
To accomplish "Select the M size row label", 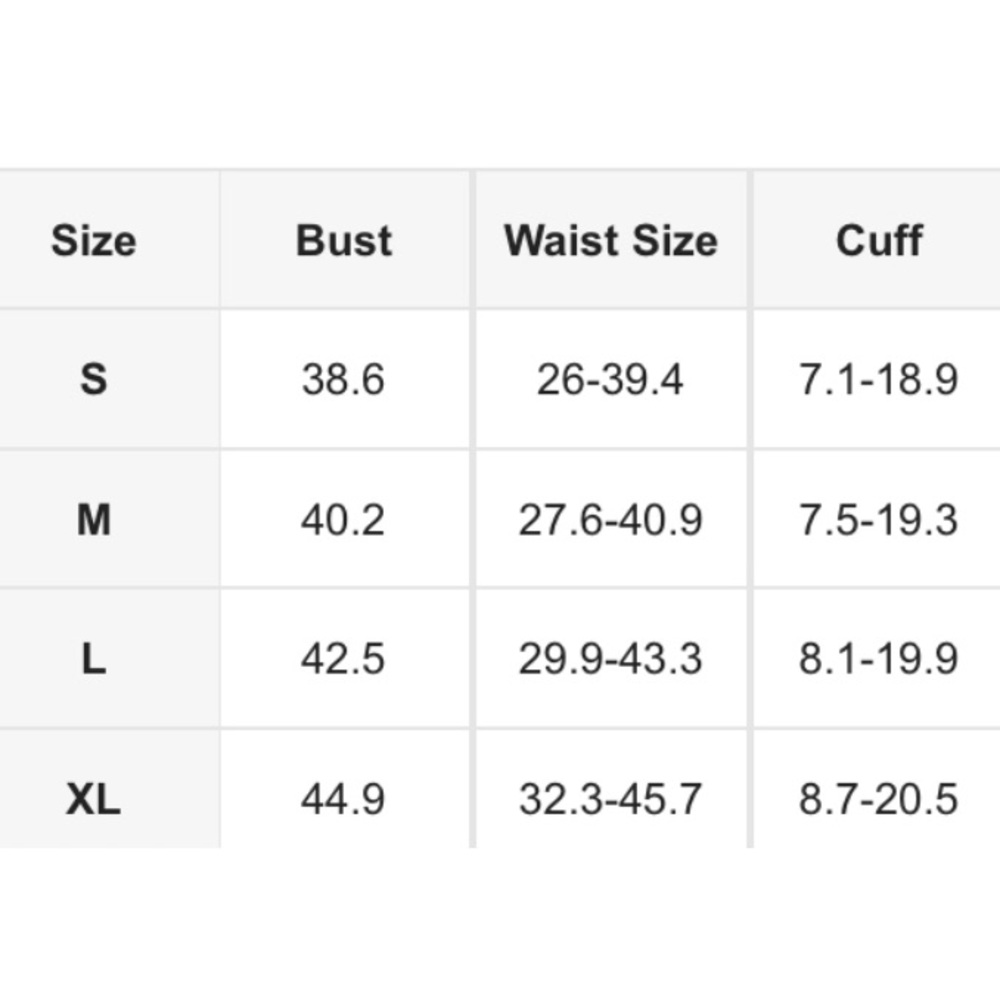I will [x=94, y=519].
